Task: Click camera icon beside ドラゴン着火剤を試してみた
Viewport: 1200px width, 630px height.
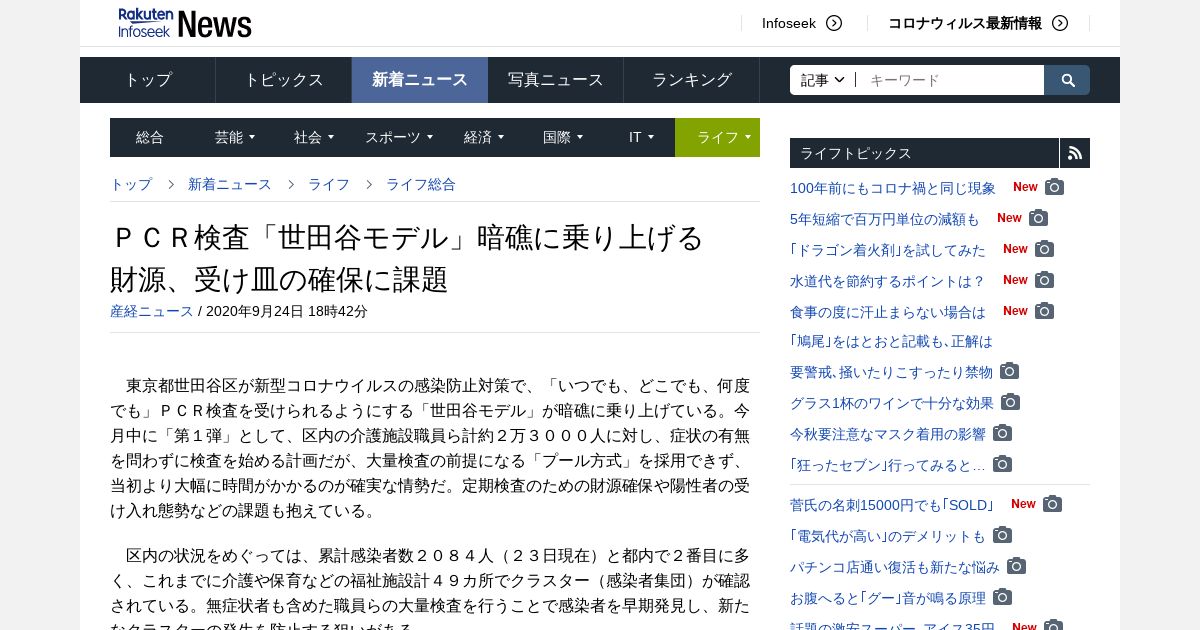Action: pyautogui.click(x=1044, y=249)
